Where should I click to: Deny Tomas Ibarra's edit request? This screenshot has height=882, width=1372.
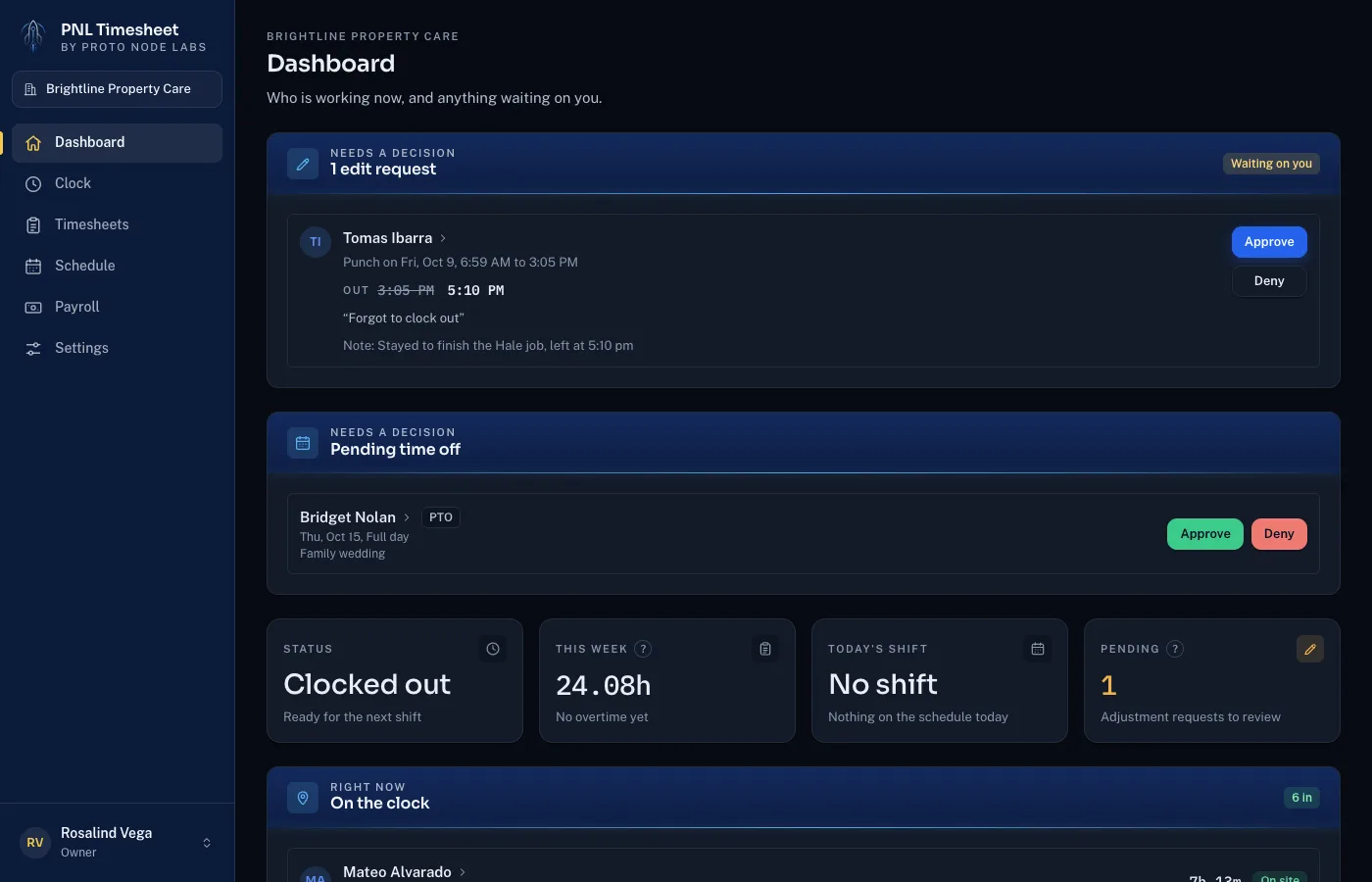point(1269,281)
